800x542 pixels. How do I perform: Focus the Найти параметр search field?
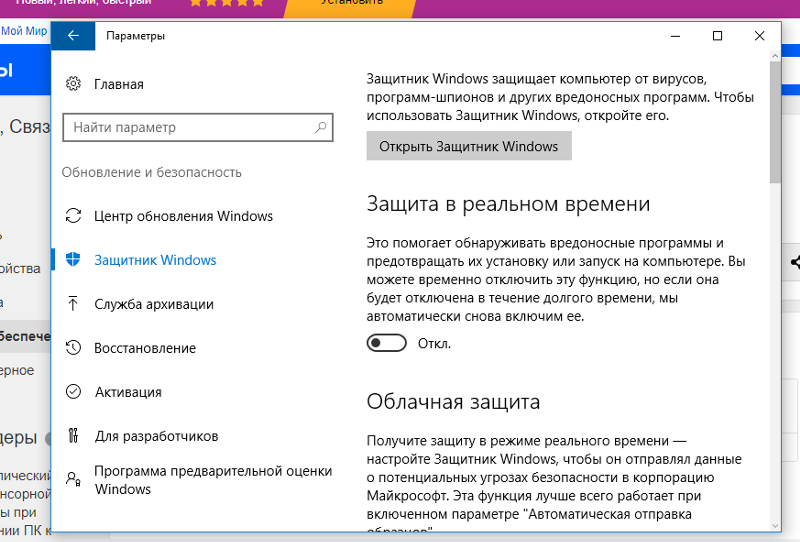pos(198,127)
